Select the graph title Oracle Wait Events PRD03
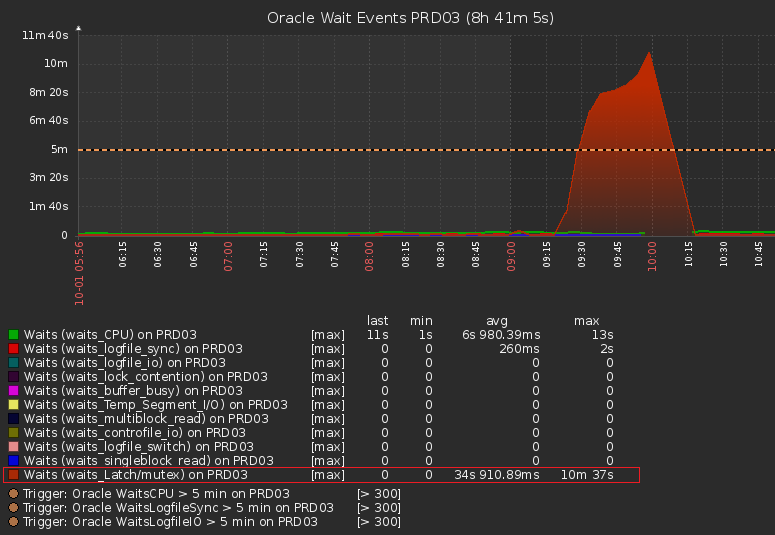775x535 pixels. pyautogui.click(x=411, y=18)
